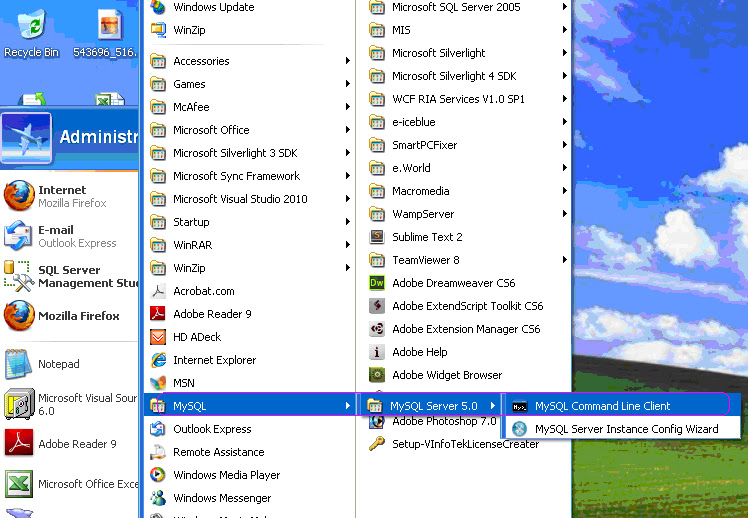Image resolution: width=748 pixels, height=518 pixels.
Task: Expand the Startup folder
Action: (x=249, y=222)
